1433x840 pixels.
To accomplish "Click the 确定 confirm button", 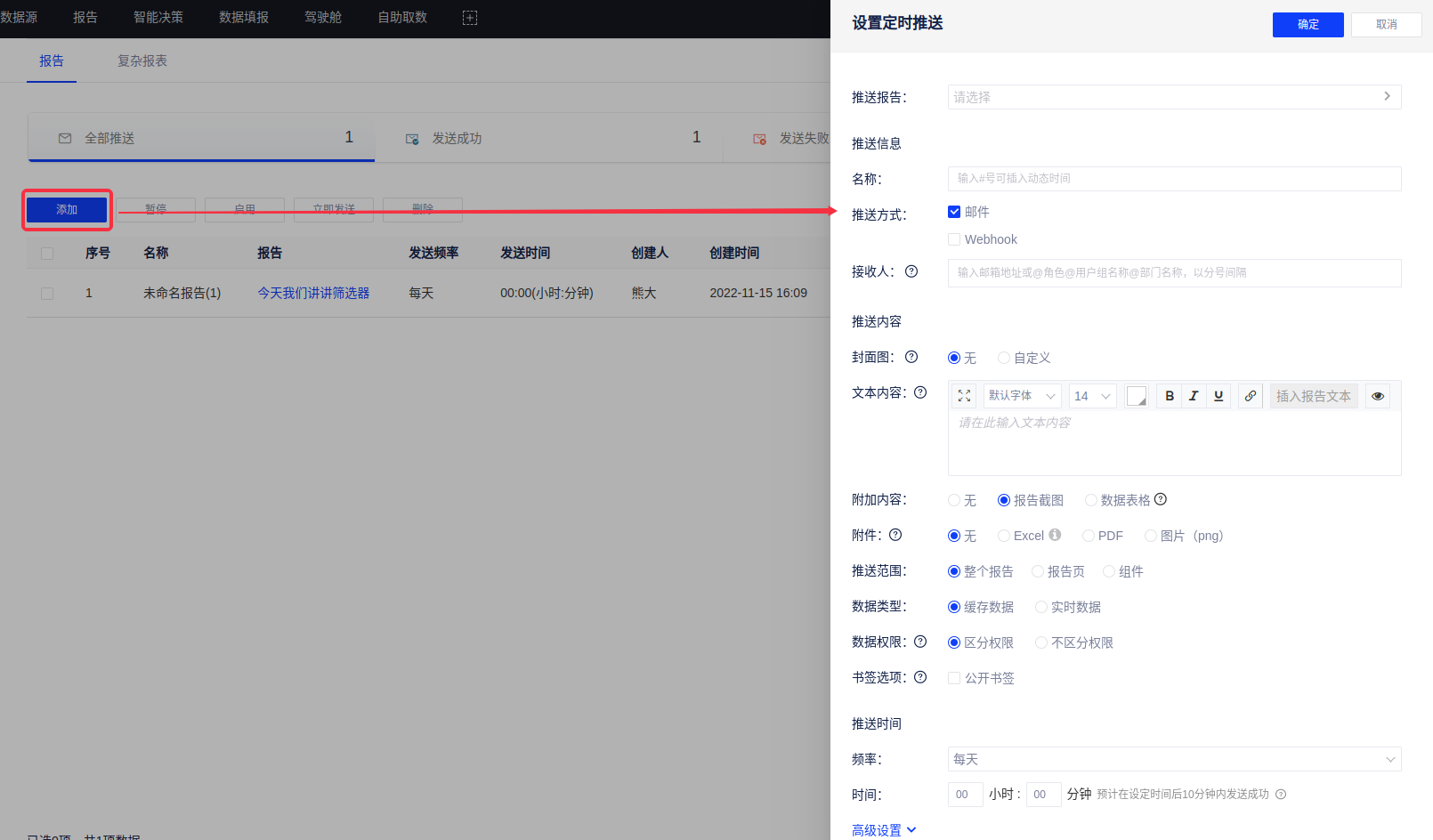I will [1308, 24].
